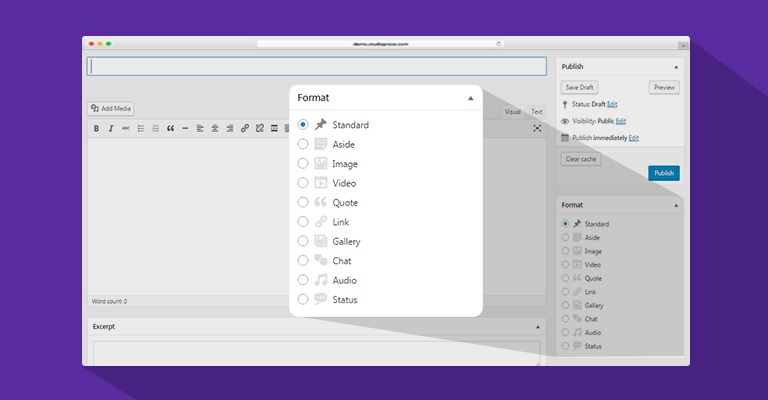
Task: Insert a horizontal line
Action: pyautogui.click(x=185, y=128)
